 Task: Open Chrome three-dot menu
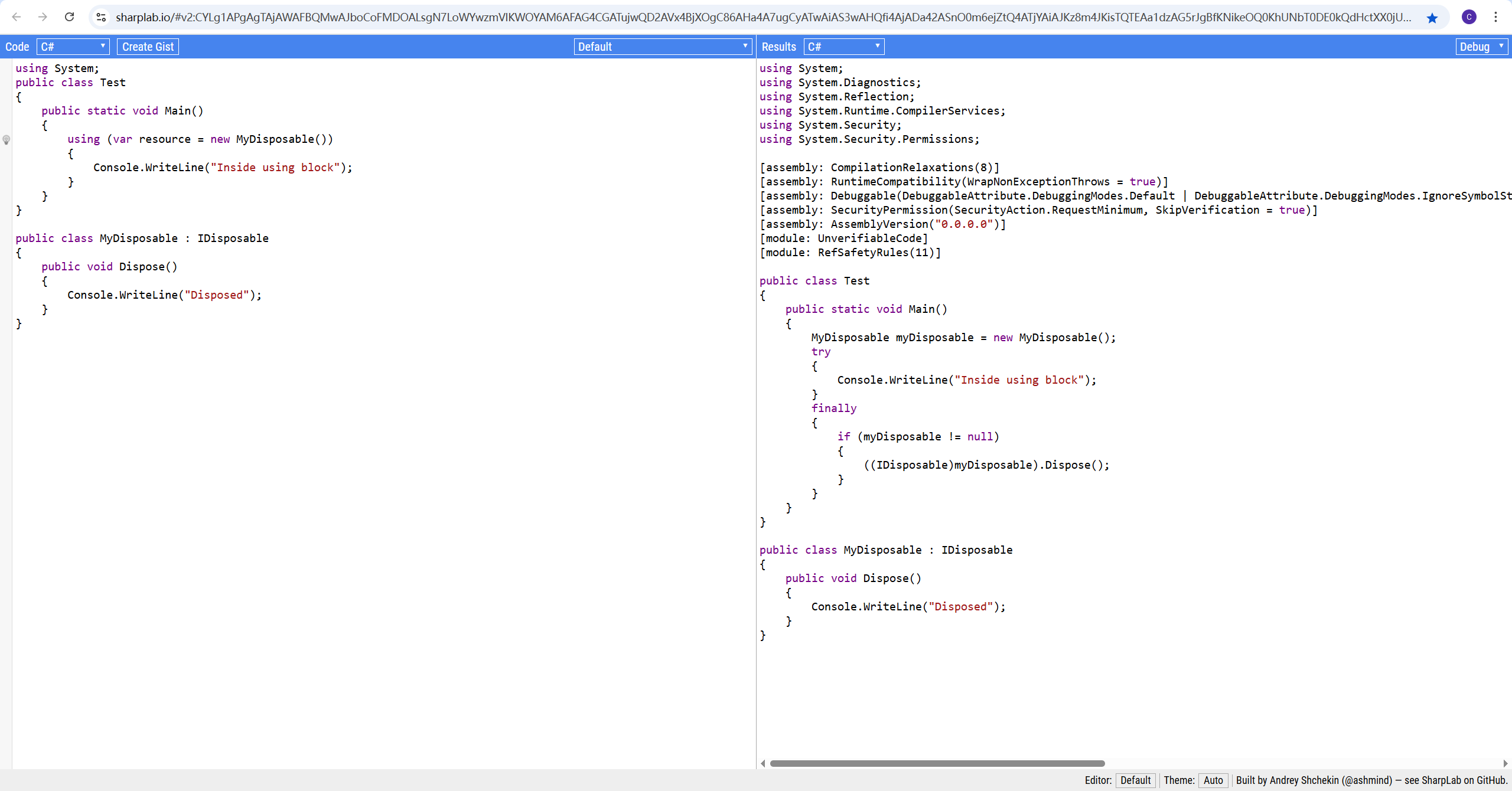[1495, 17]
